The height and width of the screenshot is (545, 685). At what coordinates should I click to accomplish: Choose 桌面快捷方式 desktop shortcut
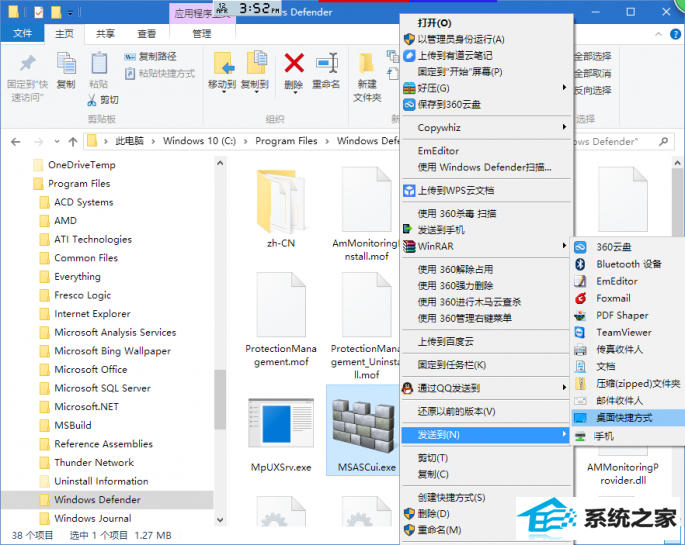click(x=628, y=418)
